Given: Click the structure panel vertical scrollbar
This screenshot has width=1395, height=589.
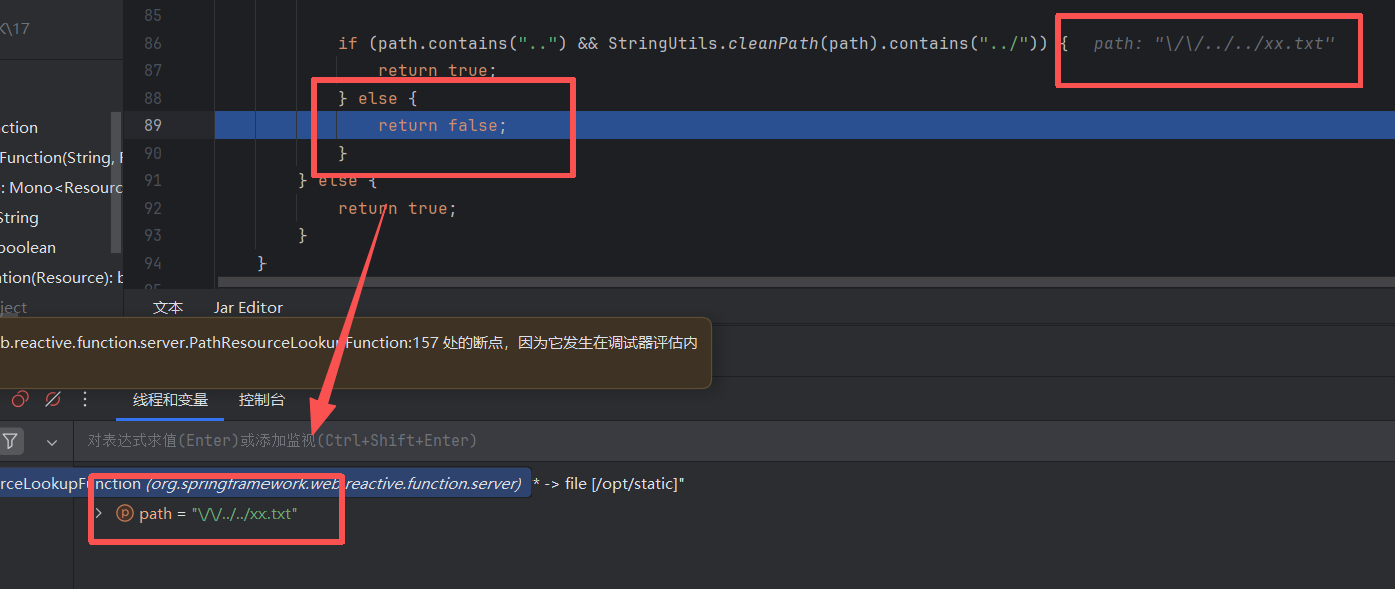Looking at the screenshot, I should click(116, 180).
